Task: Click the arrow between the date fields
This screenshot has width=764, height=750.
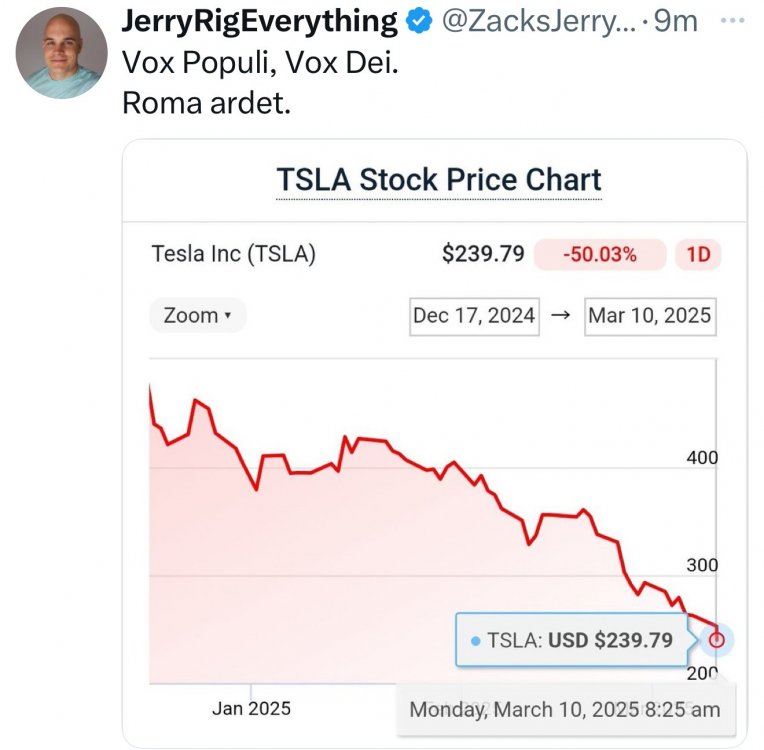Action: click(x=560, y=316)
